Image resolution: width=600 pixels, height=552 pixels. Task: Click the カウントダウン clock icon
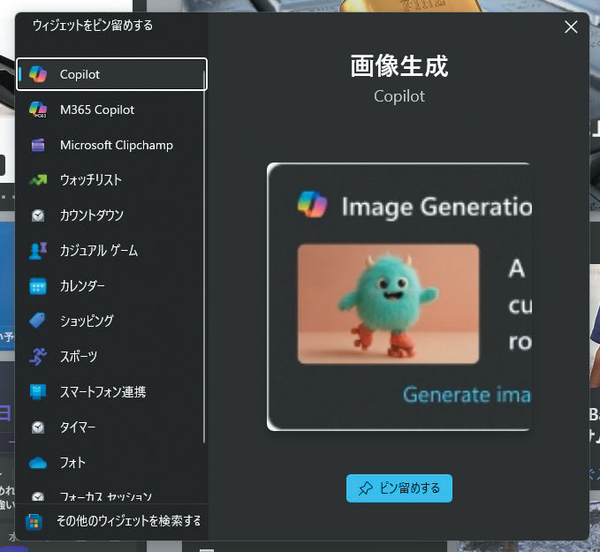tap(38, 215)
